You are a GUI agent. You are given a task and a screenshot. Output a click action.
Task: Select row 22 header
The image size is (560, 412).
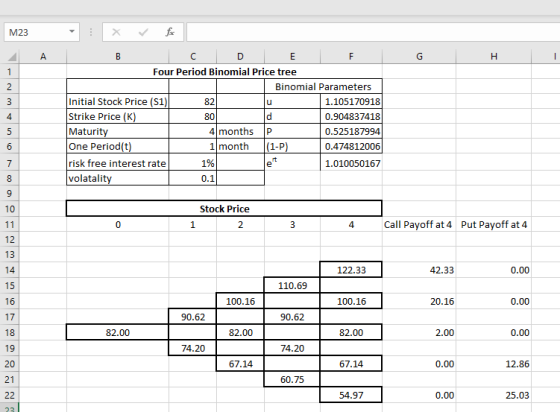point(9,395)
